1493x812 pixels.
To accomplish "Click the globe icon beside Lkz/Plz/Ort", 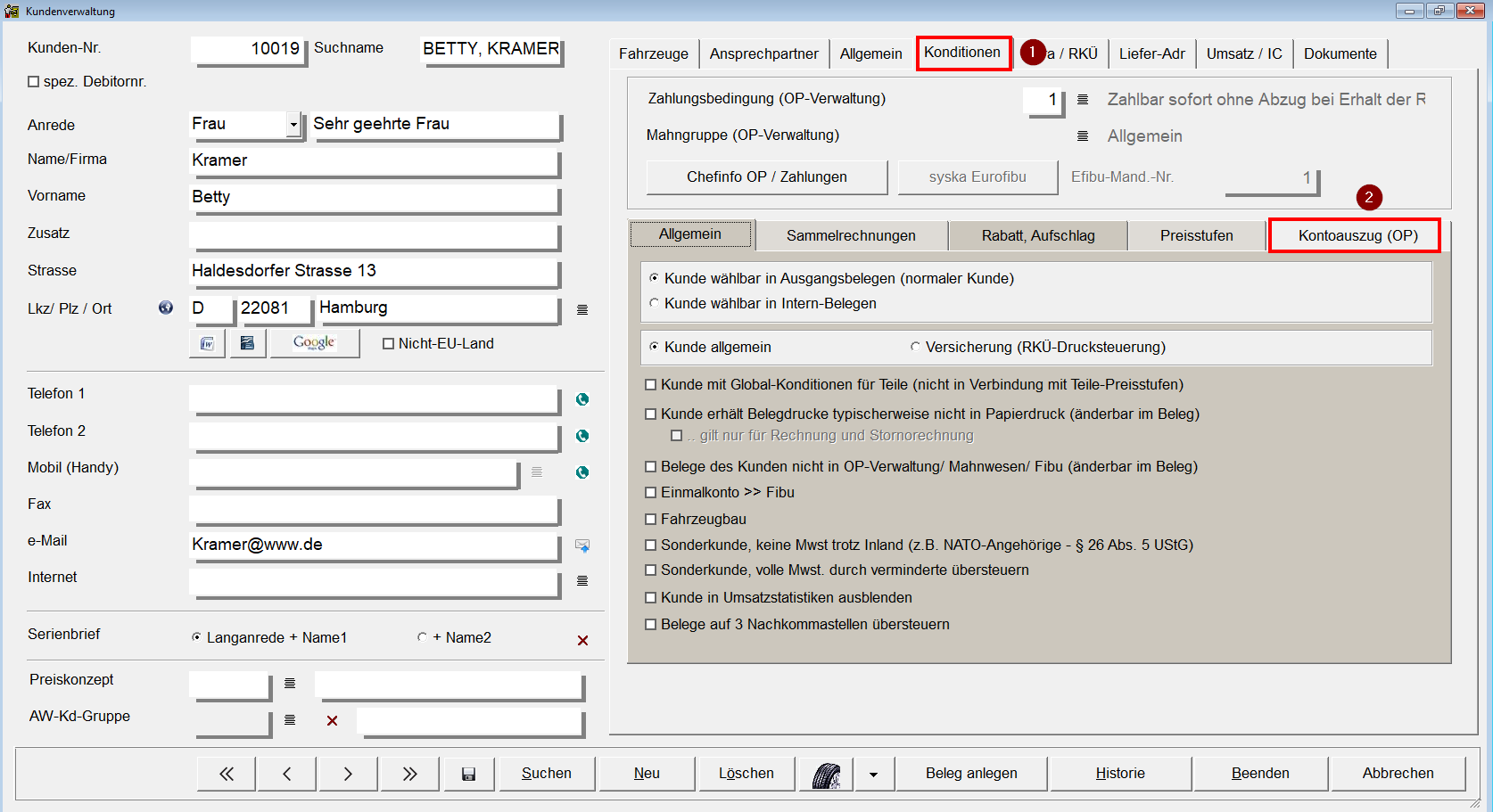I will [166, 308].
